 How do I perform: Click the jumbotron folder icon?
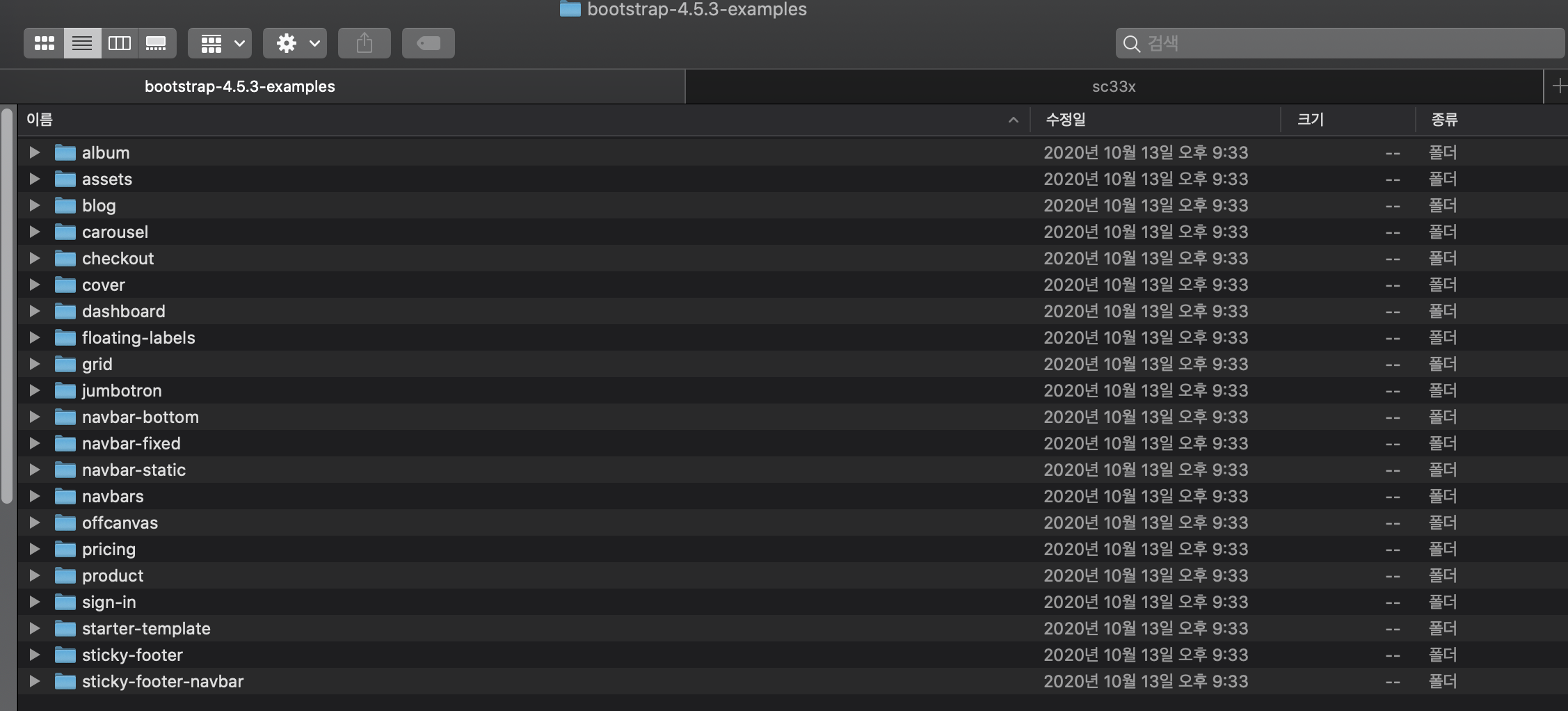click(65, 390)
